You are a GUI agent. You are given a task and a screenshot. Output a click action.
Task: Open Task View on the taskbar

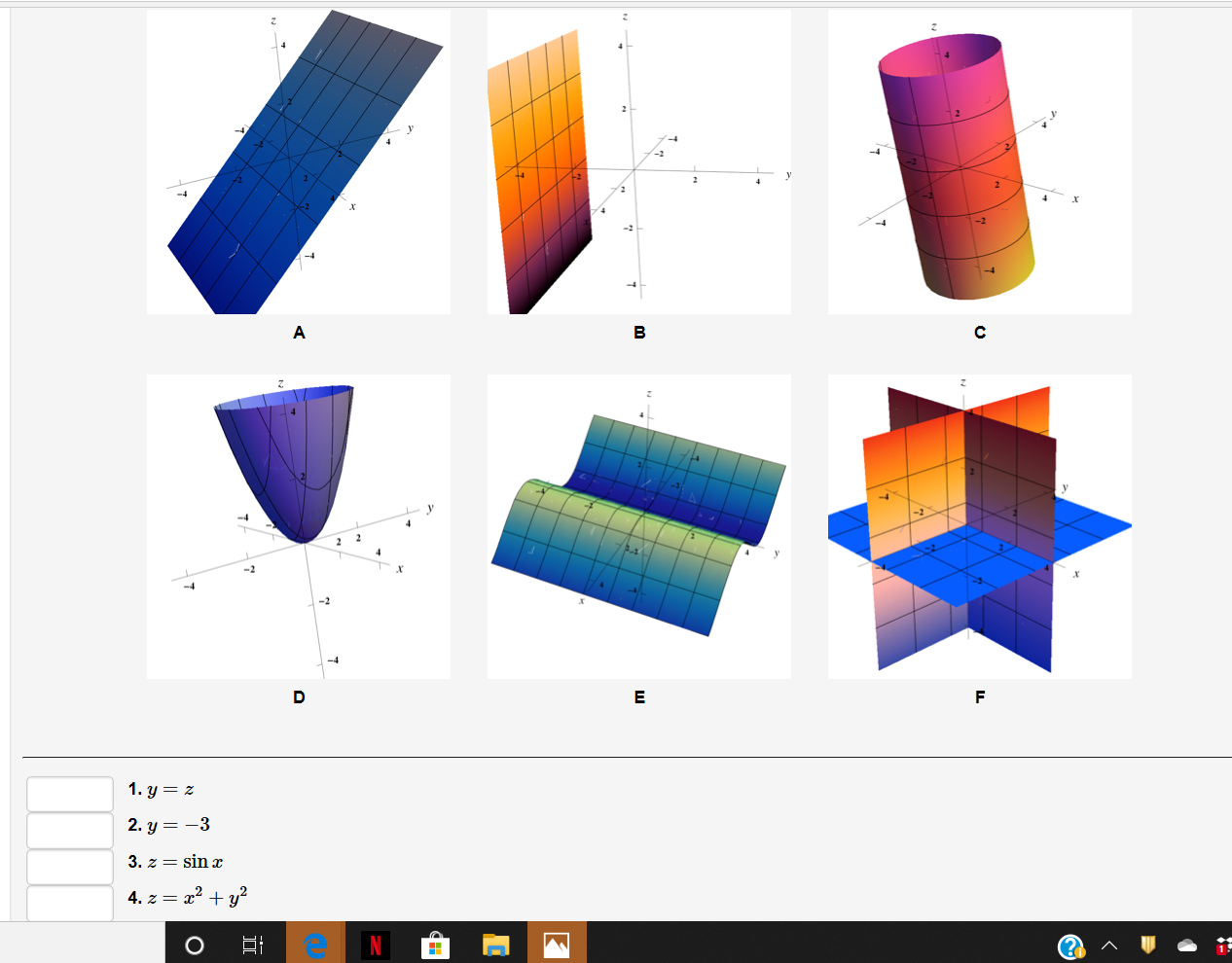coord(252,943)
